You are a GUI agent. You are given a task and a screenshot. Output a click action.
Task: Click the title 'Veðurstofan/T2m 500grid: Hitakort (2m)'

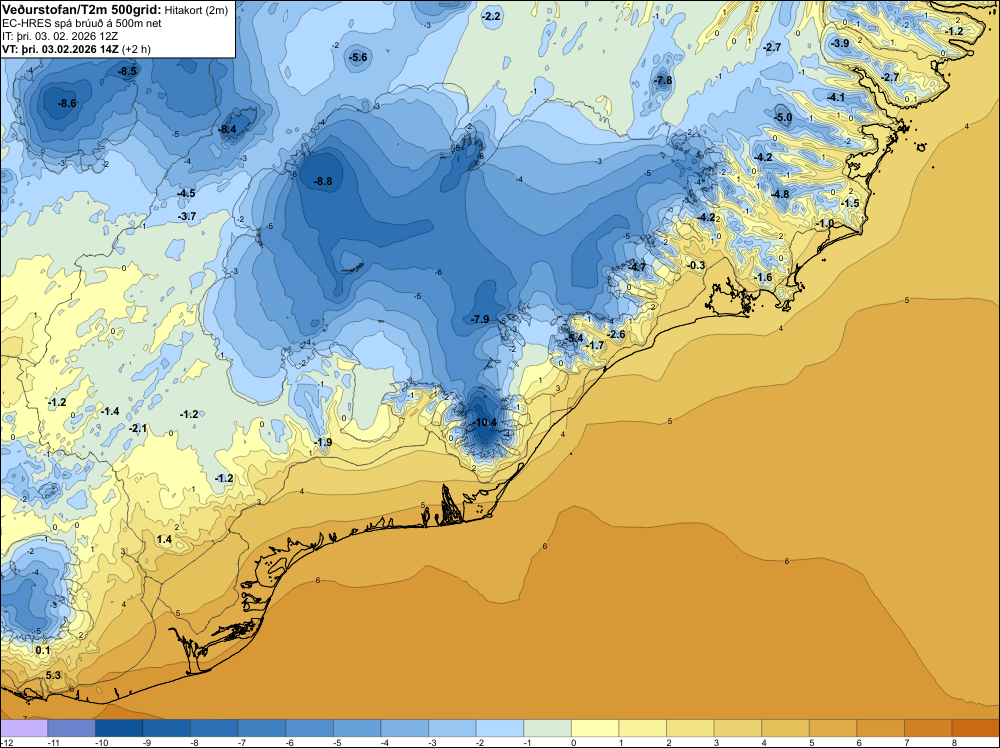coord(115,10)
